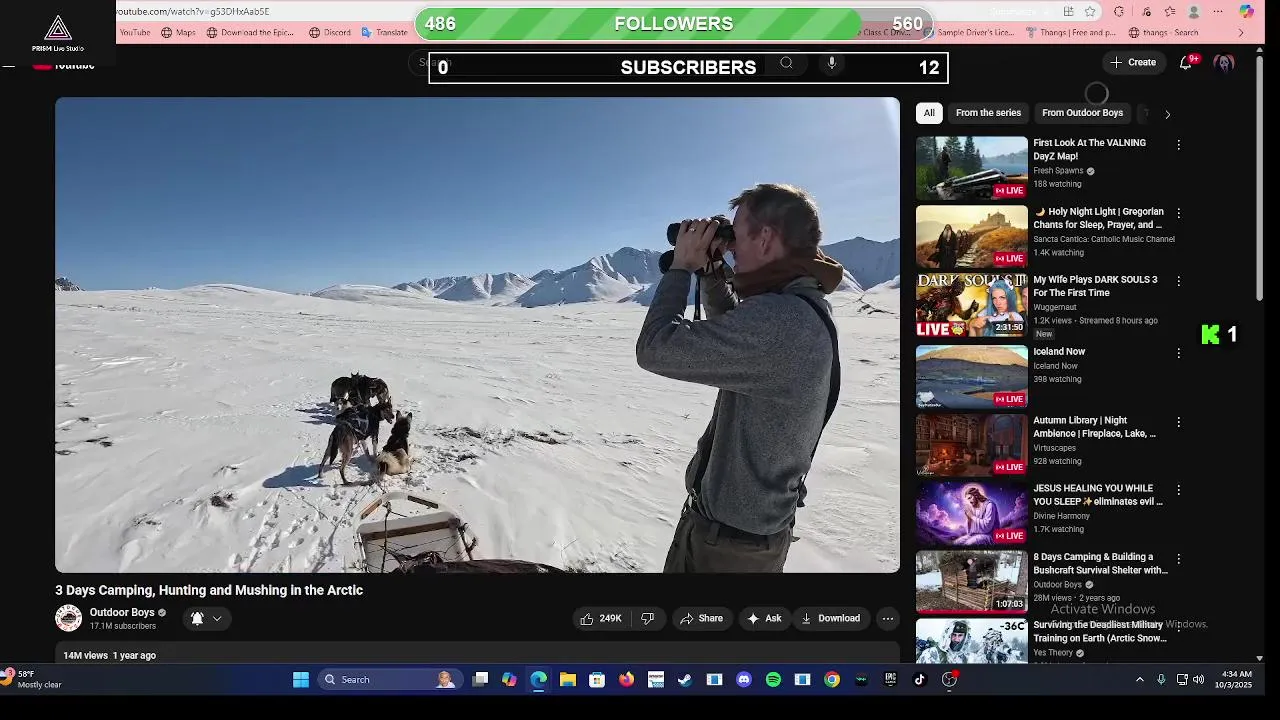Open the Autumn Library Night Ambience title
The height and width of the screenshot is (720, 1280).
point(1094,427)
